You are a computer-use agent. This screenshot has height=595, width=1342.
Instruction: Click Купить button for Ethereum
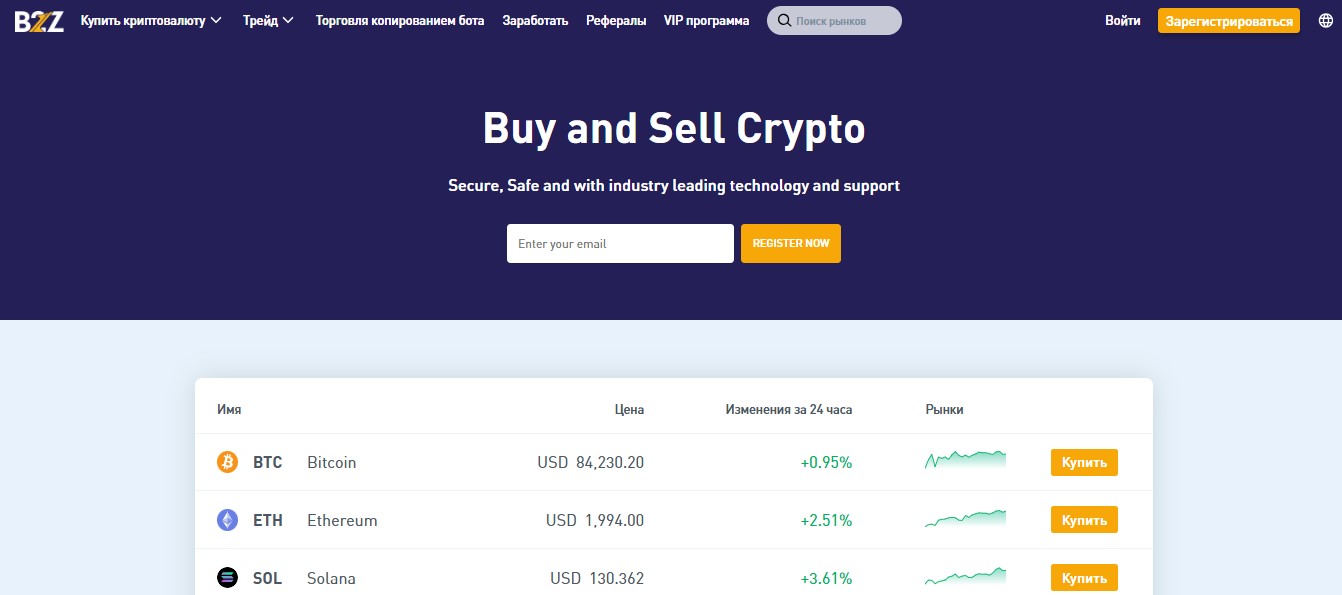(x=1084, y=520)
